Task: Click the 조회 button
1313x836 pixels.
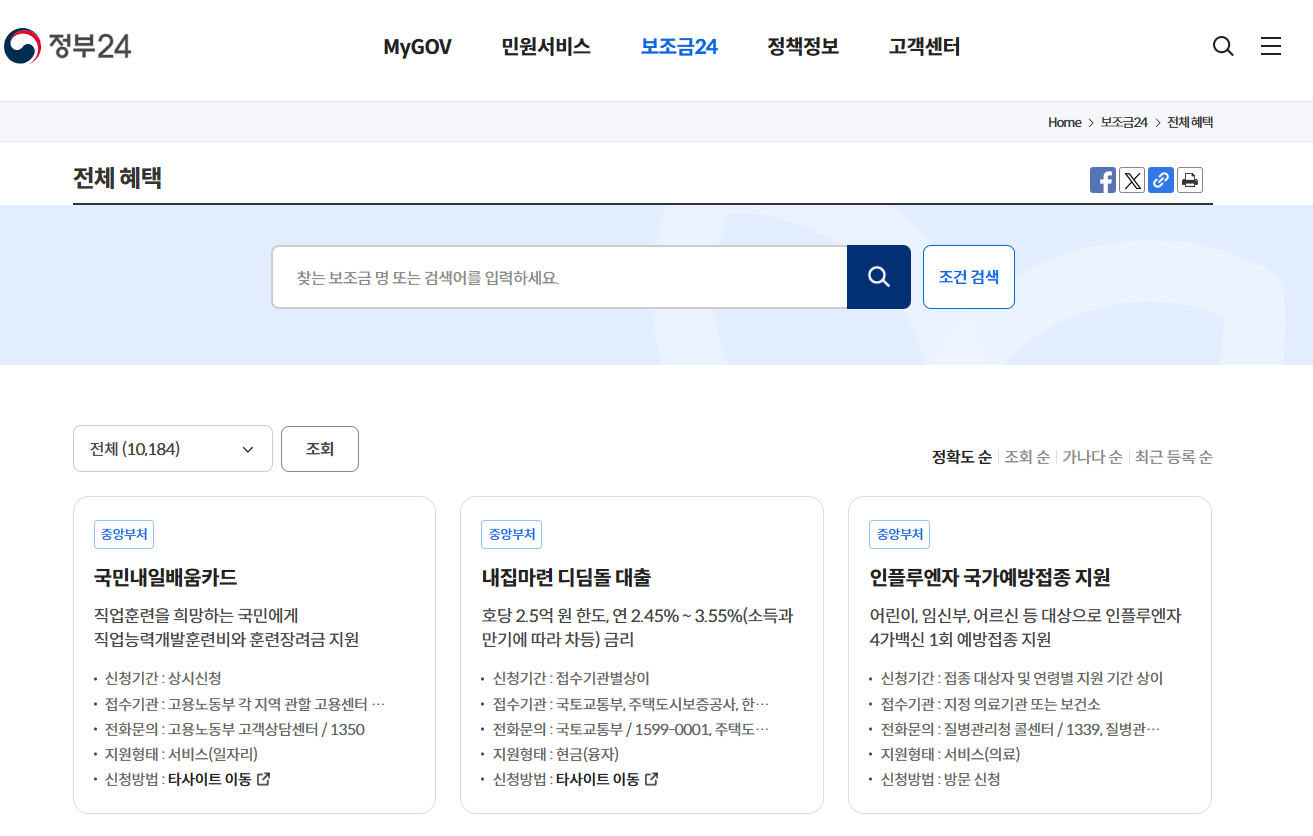Action: [319, 448]
